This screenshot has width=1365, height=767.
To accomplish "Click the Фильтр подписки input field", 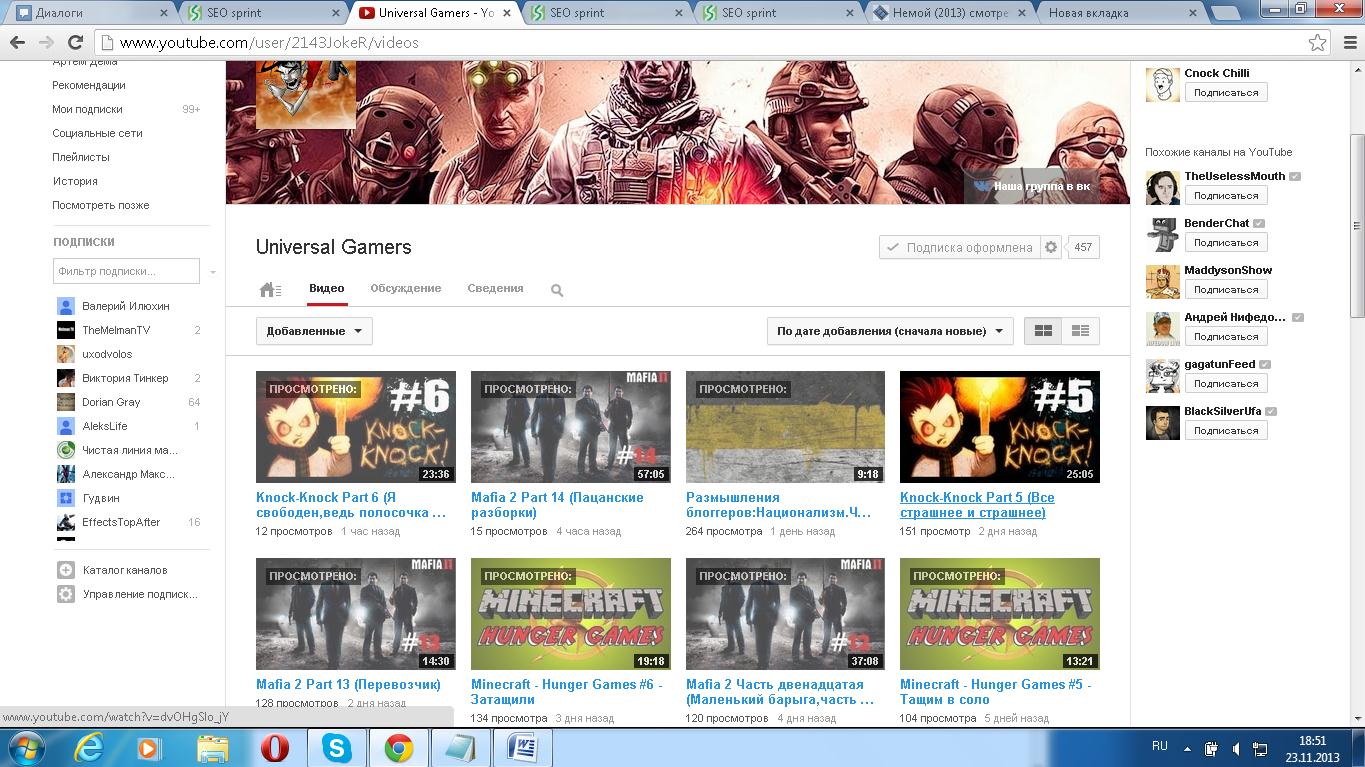I will [126, 271].
